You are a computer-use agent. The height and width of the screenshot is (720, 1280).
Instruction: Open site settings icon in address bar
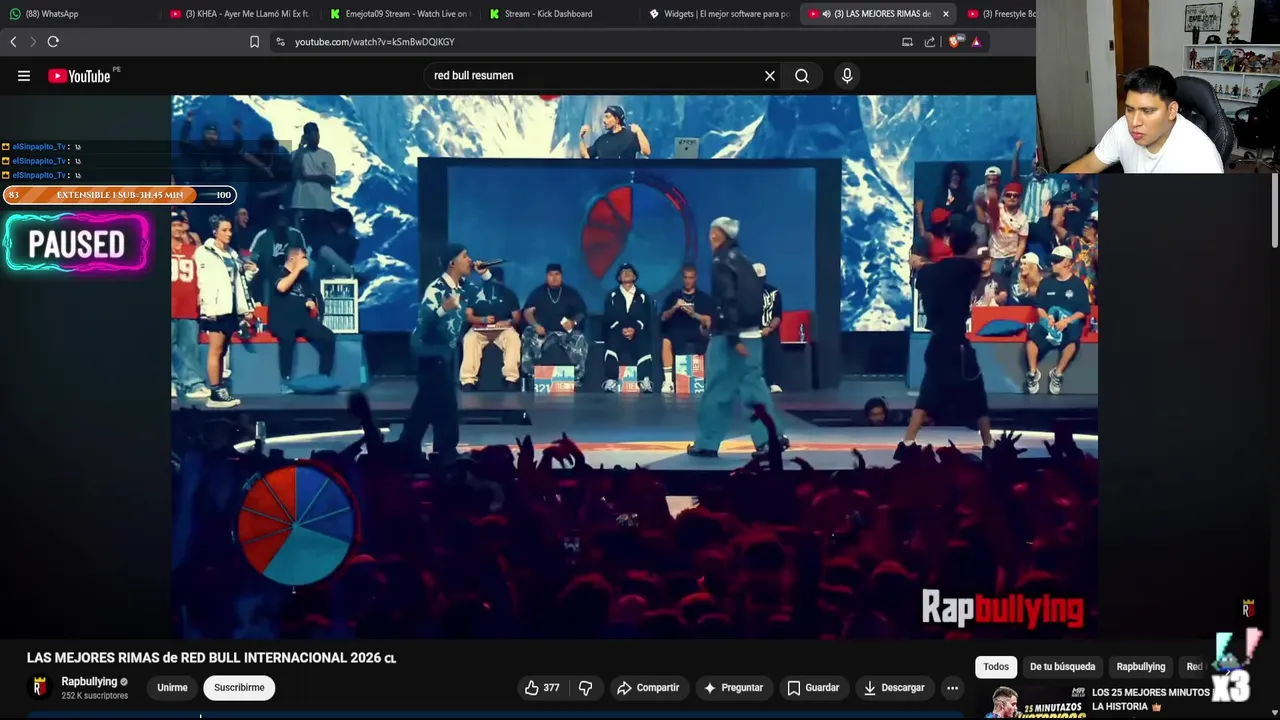(280, 42)
